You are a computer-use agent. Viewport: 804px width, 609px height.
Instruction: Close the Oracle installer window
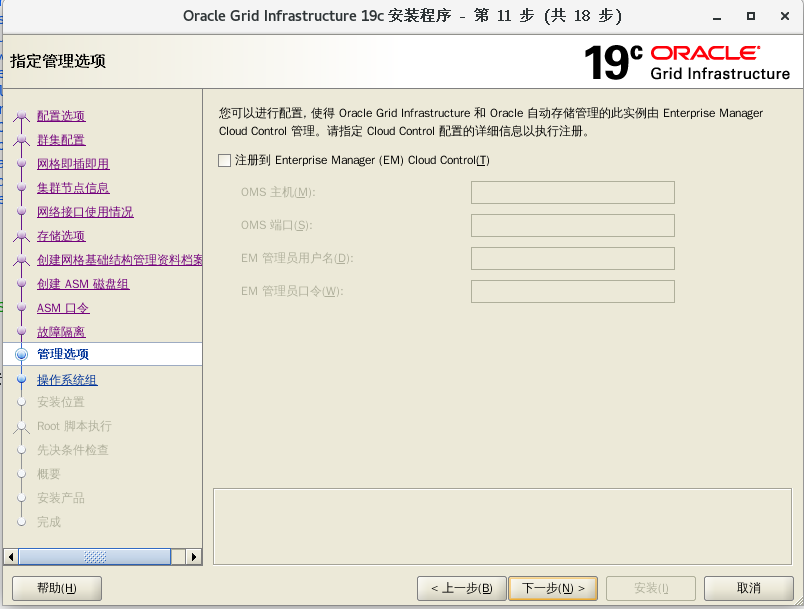(785, 16)
